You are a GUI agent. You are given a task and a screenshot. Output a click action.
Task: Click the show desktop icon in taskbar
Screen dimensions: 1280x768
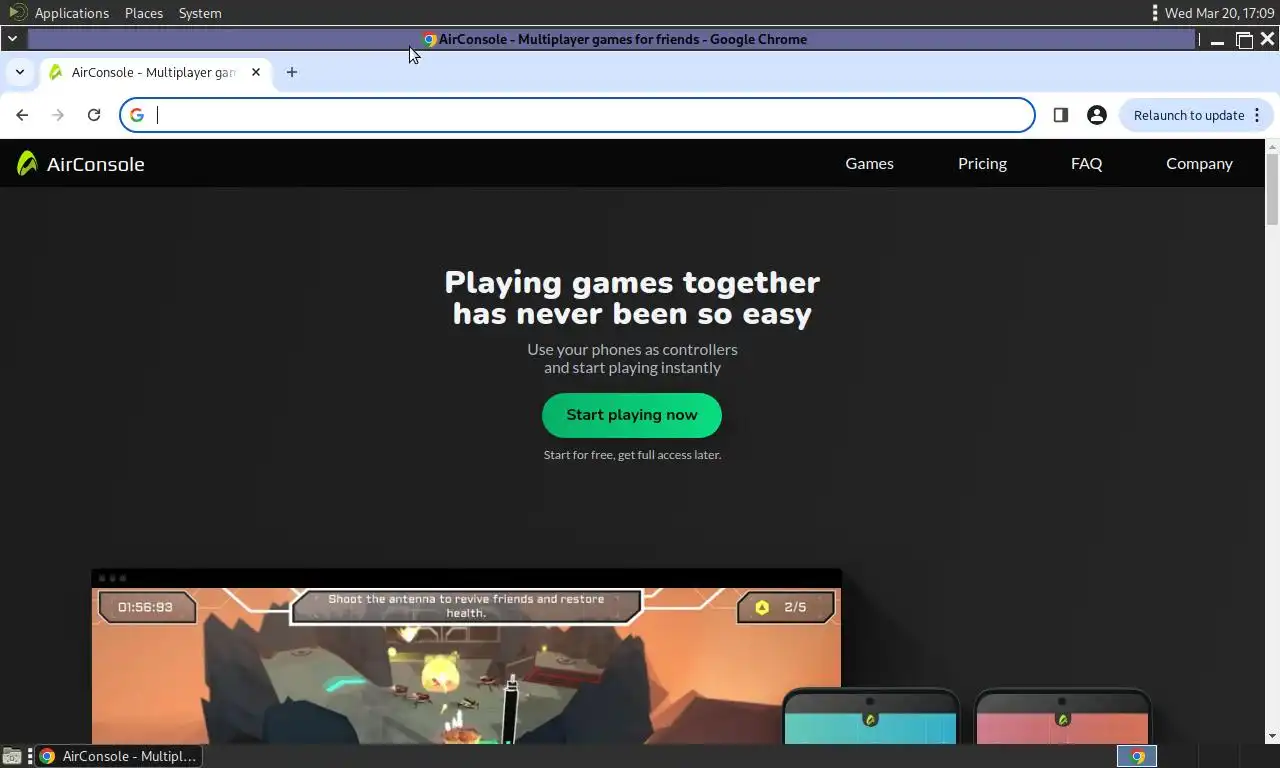[x=12, y=756]
